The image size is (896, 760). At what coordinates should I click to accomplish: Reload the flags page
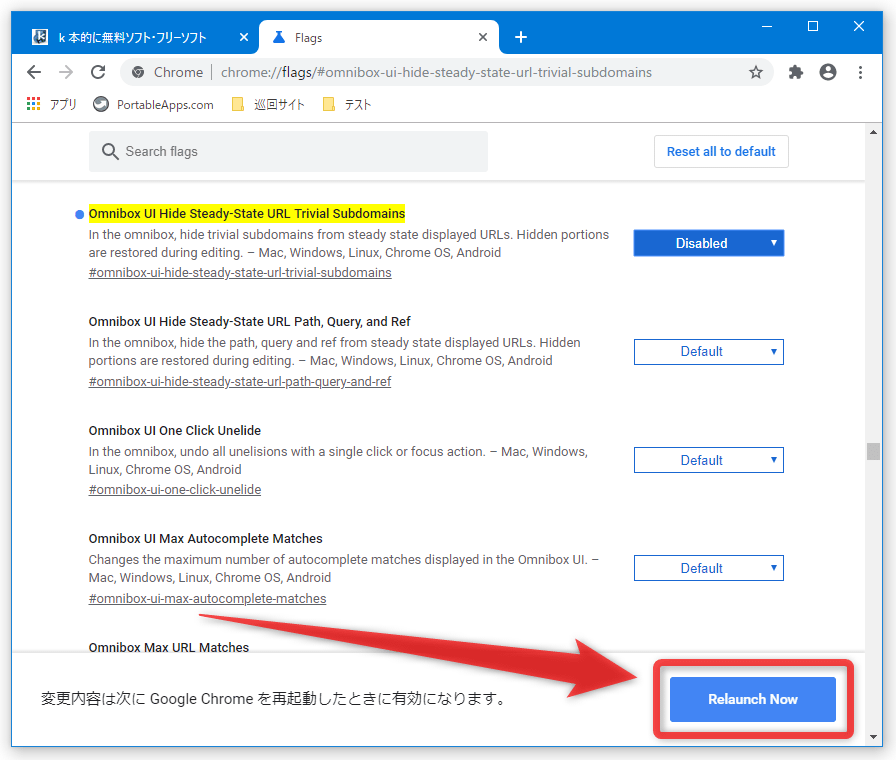click(98, 73)
